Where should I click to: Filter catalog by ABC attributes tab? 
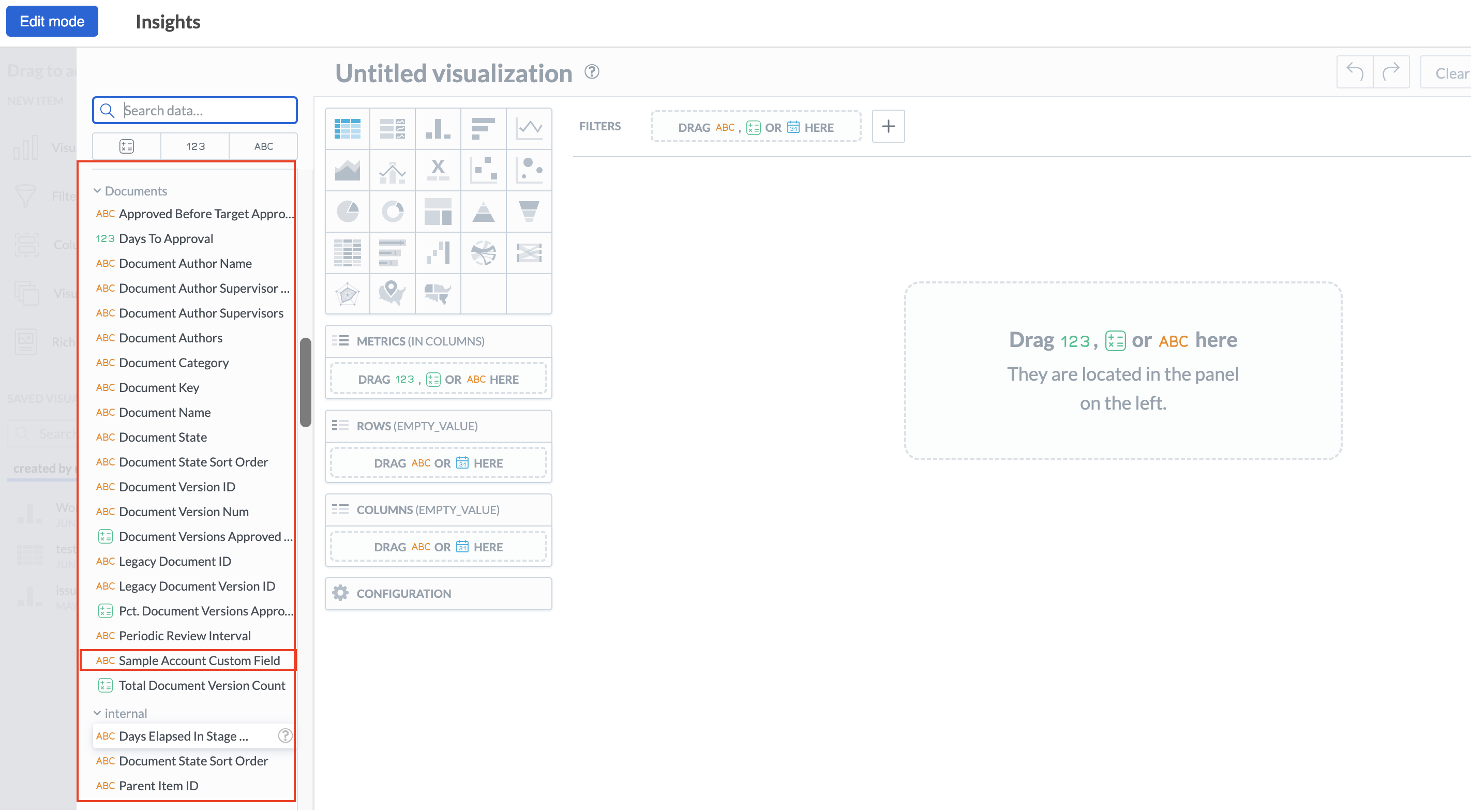pos(263,146)
